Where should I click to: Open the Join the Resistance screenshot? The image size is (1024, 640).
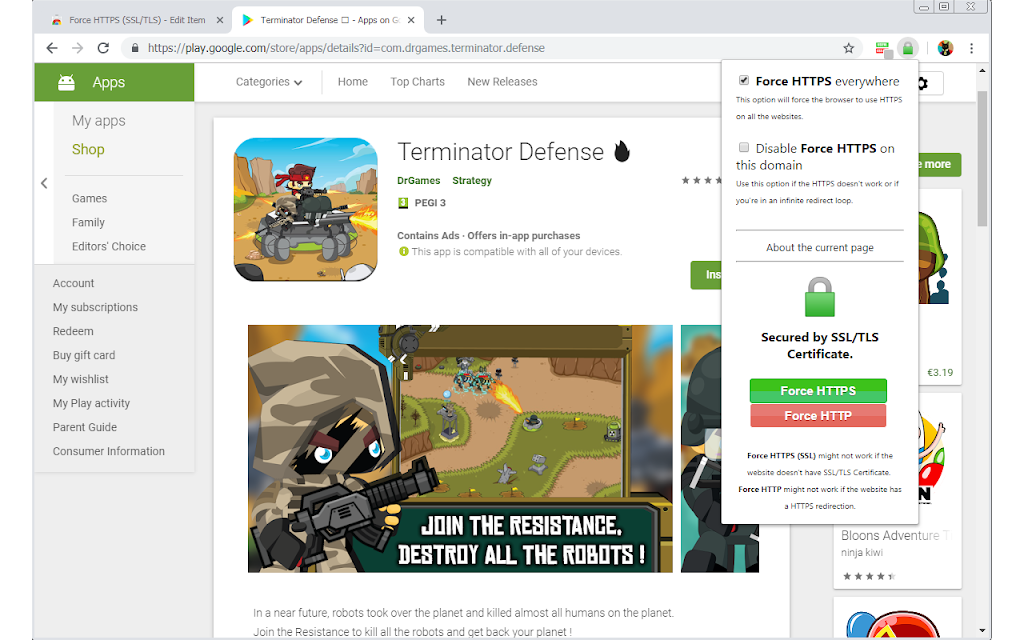(x=460, y=449)
